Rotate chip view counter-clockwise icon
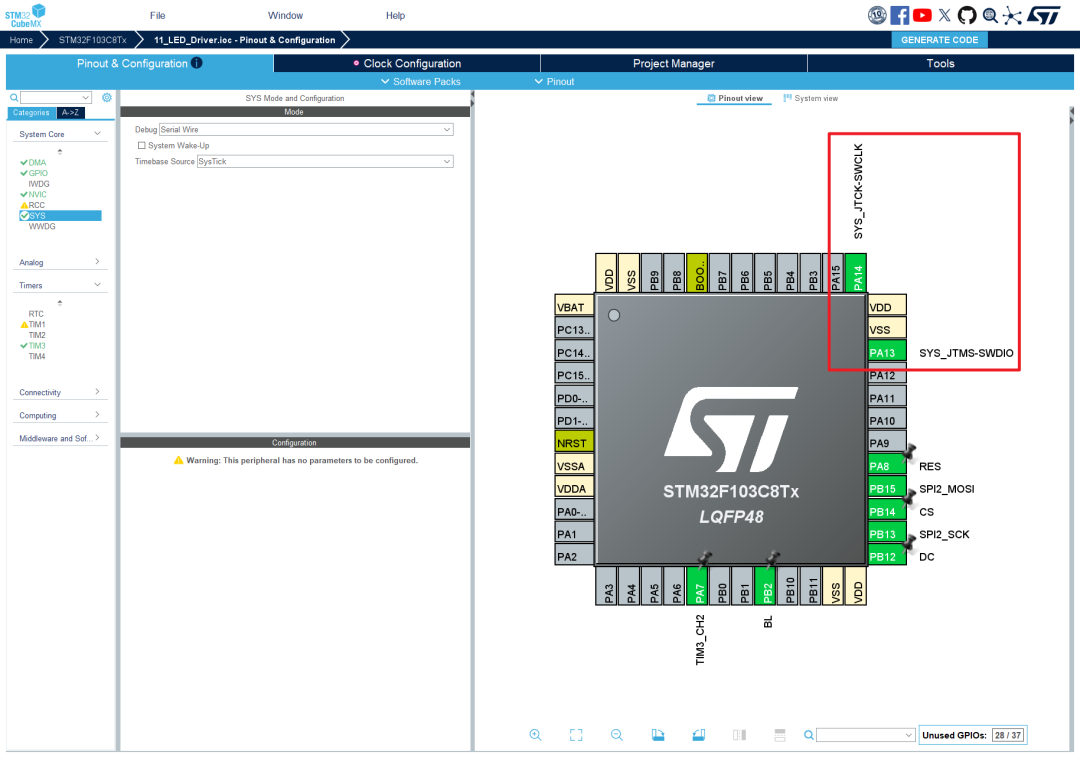 (698, 735)
